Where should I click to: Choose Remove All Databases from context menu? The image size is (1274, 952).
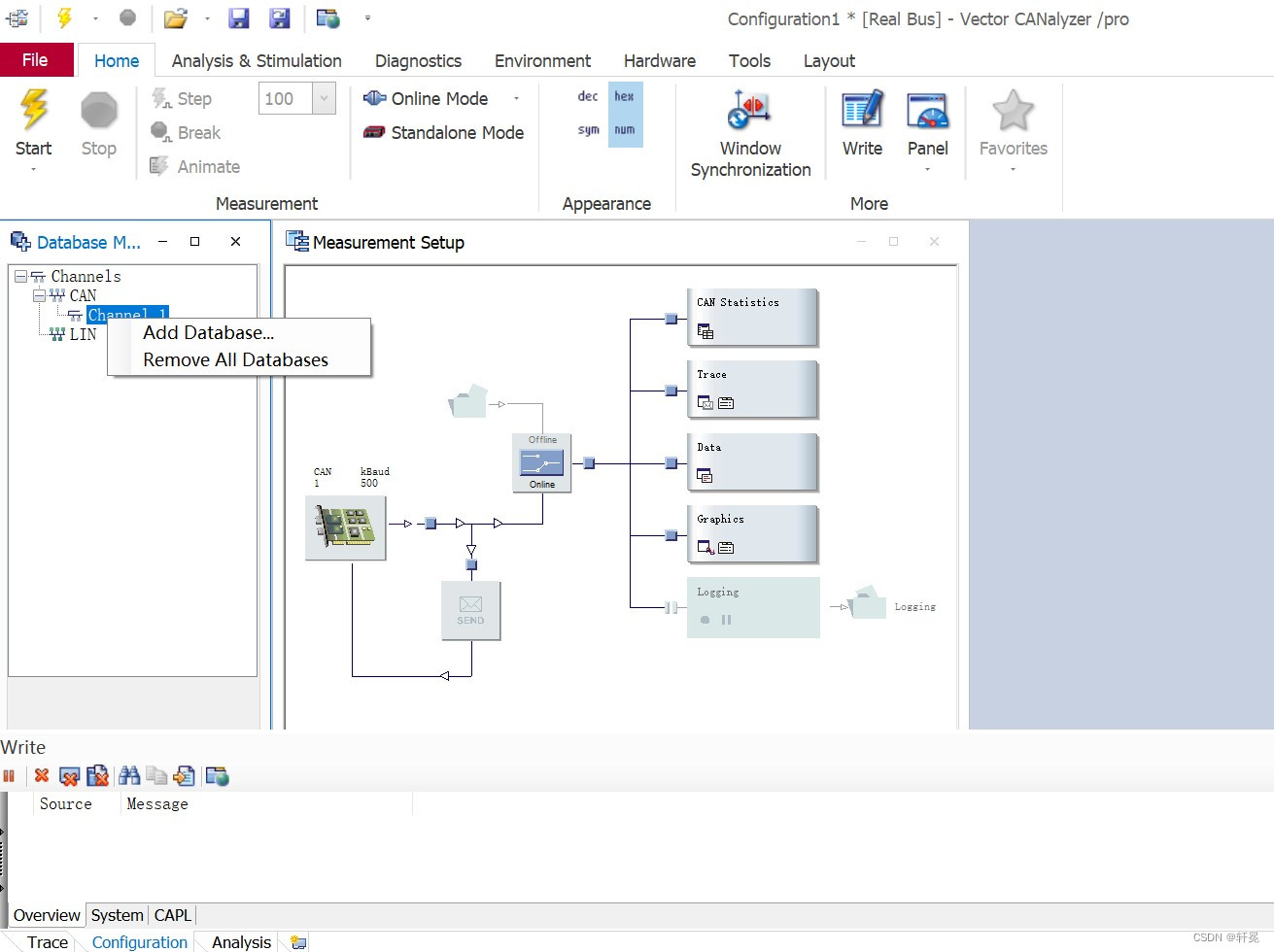(236, 359)
